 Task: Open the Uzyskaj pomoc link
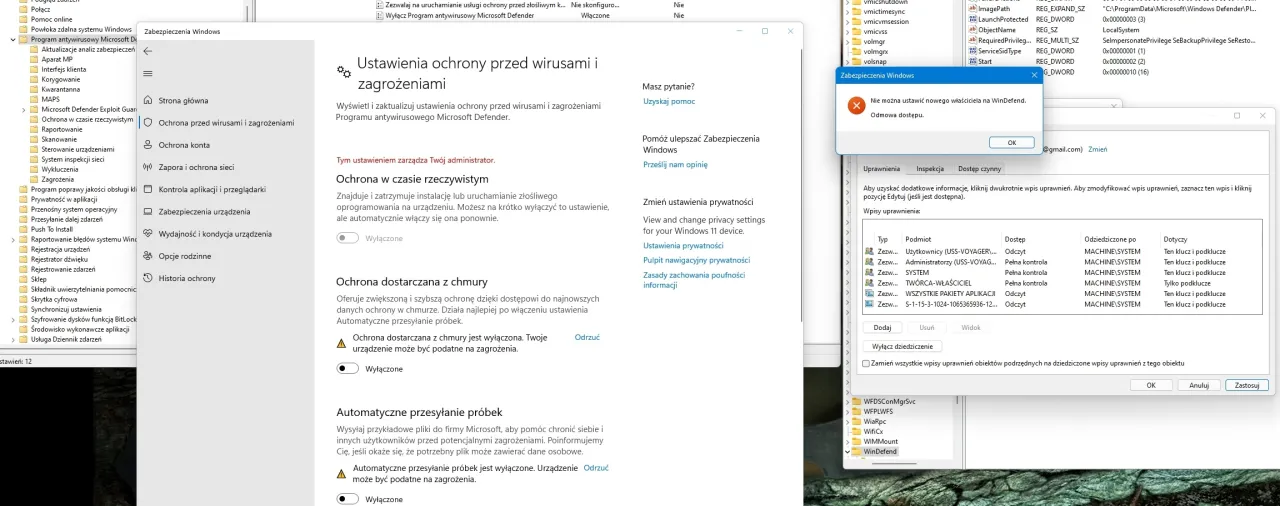point(668,101)
